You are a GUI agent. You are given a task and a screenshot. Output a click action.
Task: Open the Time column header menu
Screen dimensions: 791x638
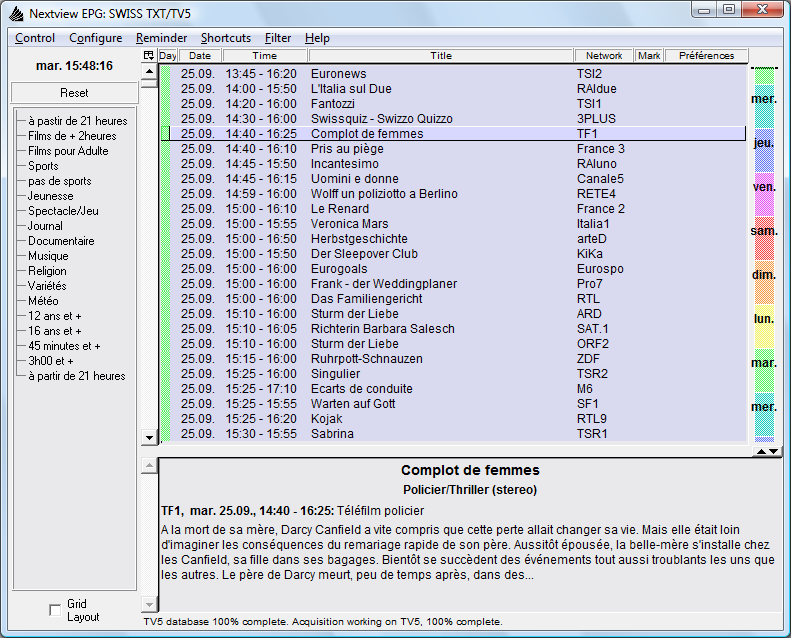pos(265,56)
